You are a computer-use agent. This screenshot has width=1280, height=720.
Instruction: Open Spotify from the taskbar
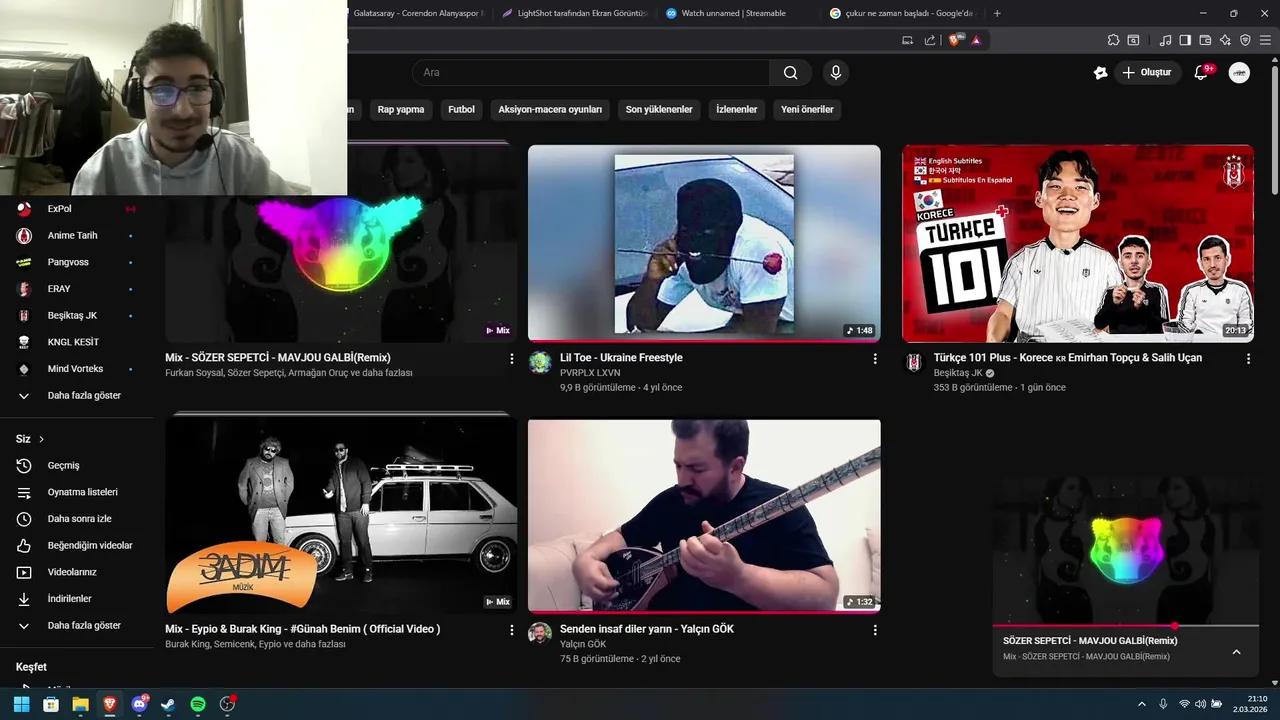coord(198,704)
